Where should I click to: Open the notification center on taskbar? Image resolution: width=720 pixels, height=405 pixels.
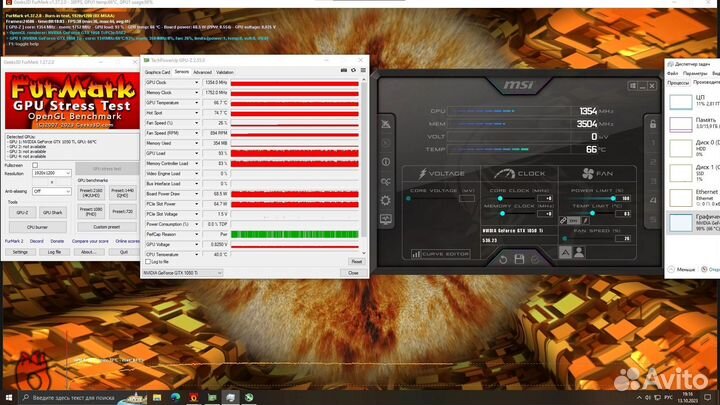pos(708,397)
